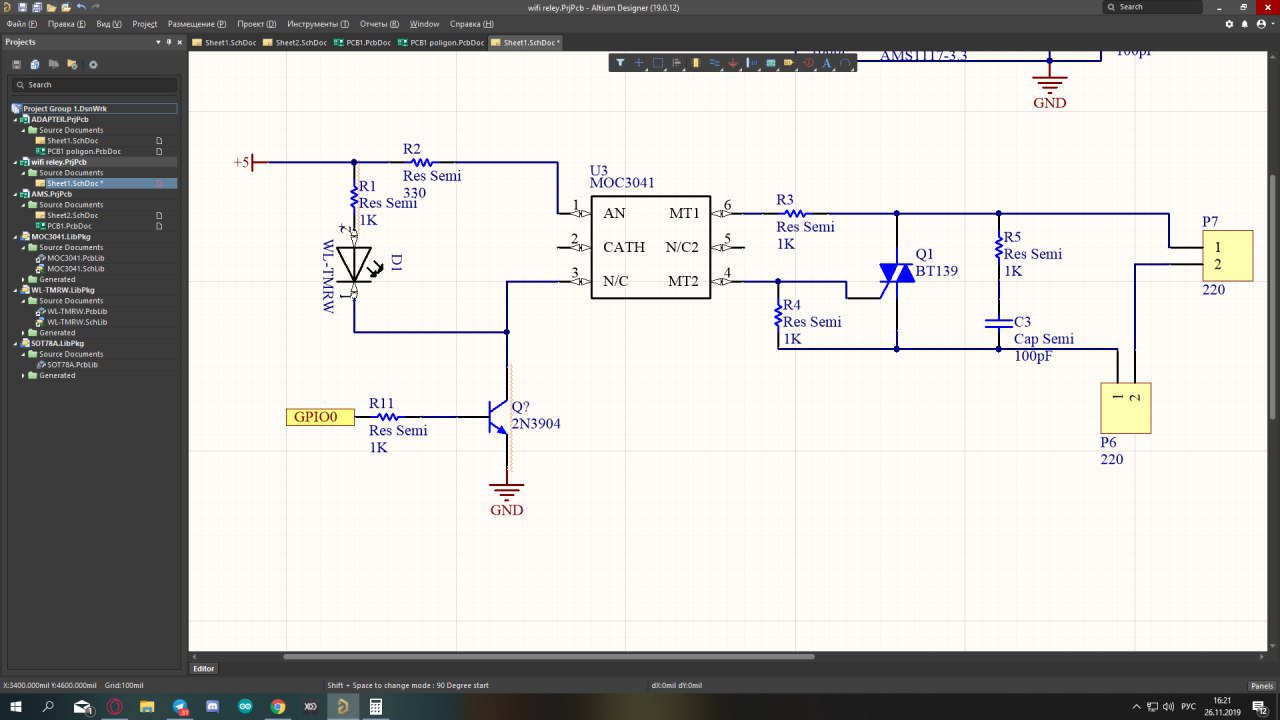The height and width of the screenshot is (720, 1280).
Task: Select MOC3041.SchLib in project tree
Action: point(76,269)
